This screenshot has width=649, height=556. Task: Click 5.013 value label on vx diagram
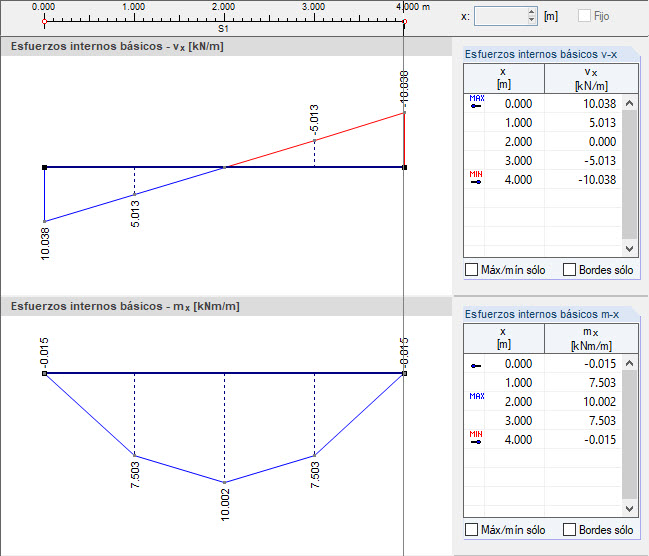click(x=135, y=214)
